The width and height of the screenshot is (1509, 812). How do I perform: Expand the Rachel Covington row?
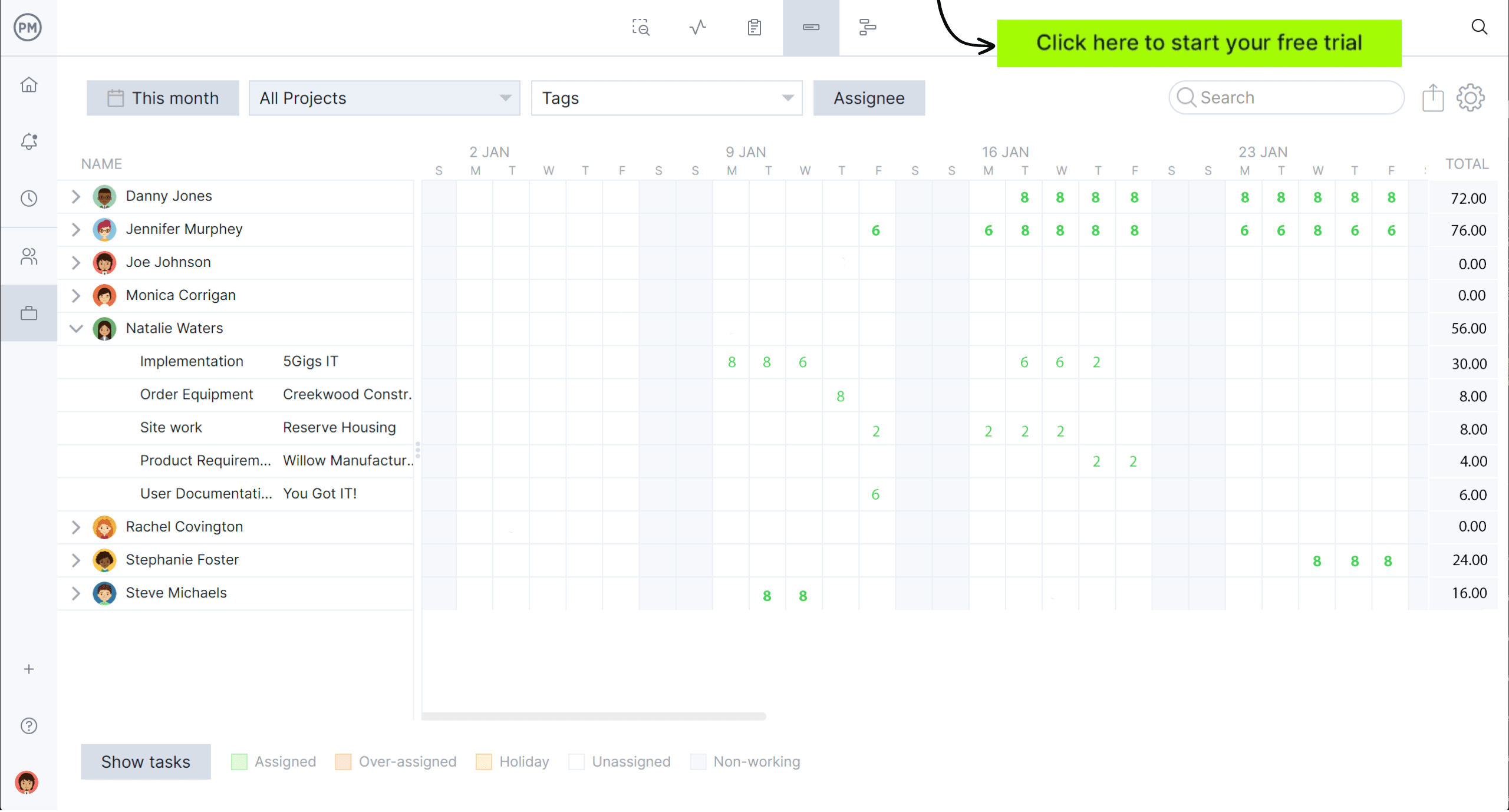pyautogui.click(x=76, y=527)
